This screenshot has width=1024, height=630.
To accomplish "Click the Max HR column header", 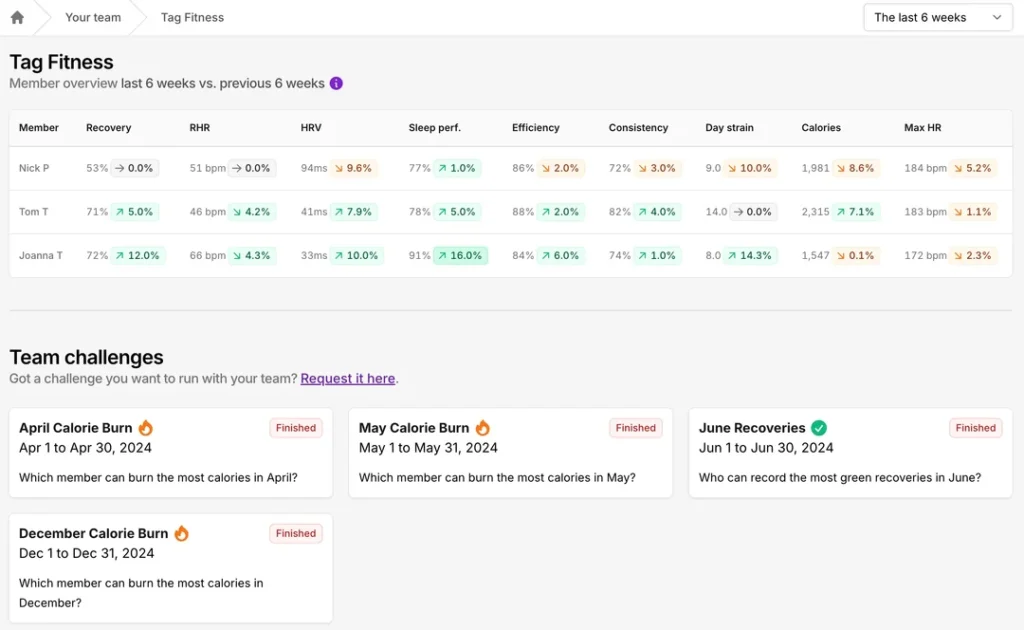I will click(x=922, y=128).
